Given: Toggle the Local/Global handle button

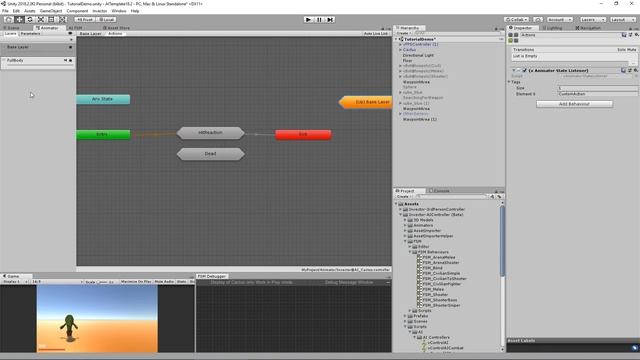Looking at the screenshot, I should point(107,20).
